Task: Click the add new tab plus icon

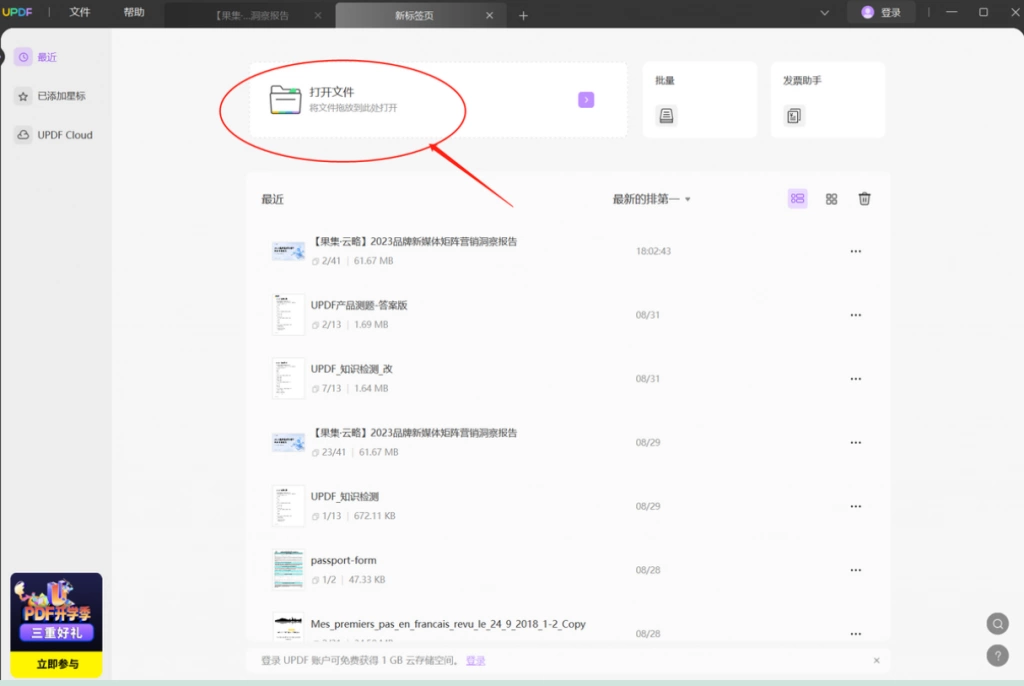Action: click(523, 16)
